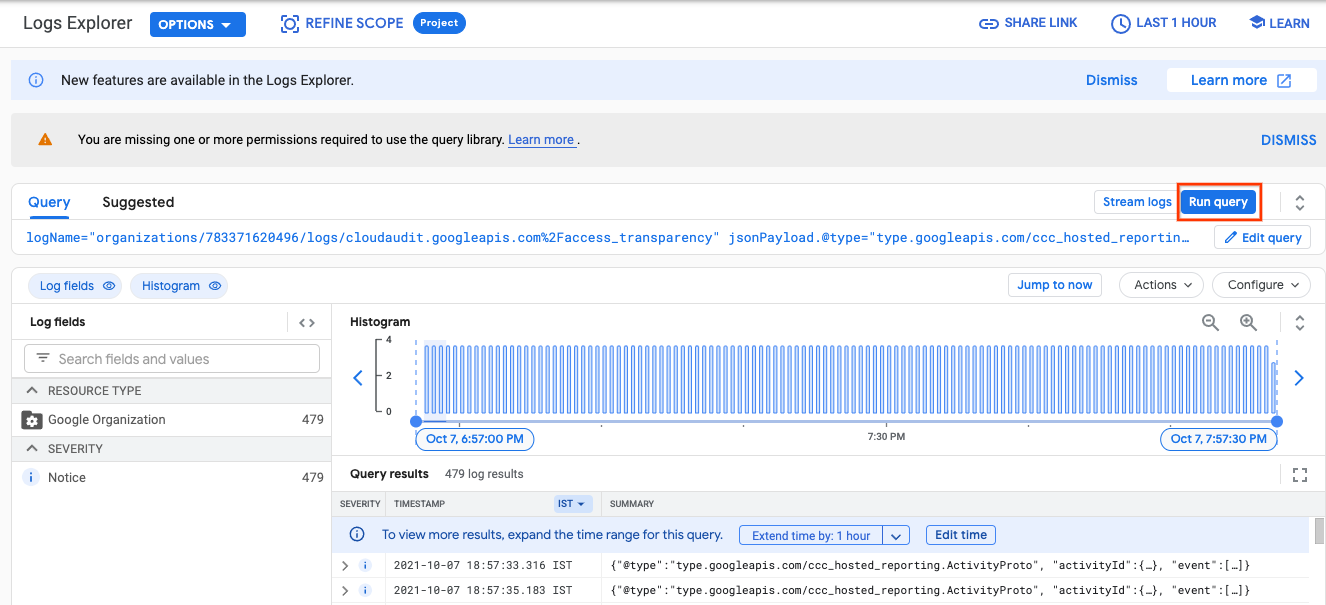Click the histogram right arrow to go later
This screenshot has width=1326, height=605.
pos(1299,378)
